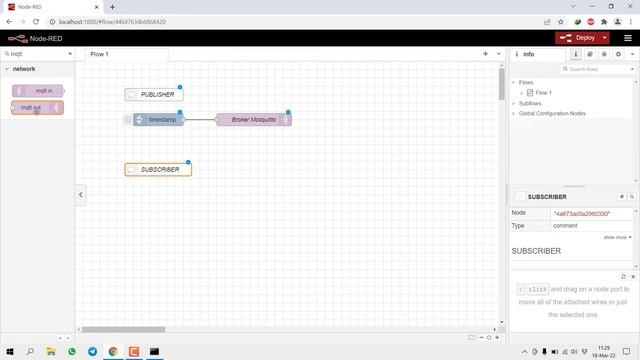Refresh the tip in the tips box
The image size is (640, 360).
click(x=623, y=277)
